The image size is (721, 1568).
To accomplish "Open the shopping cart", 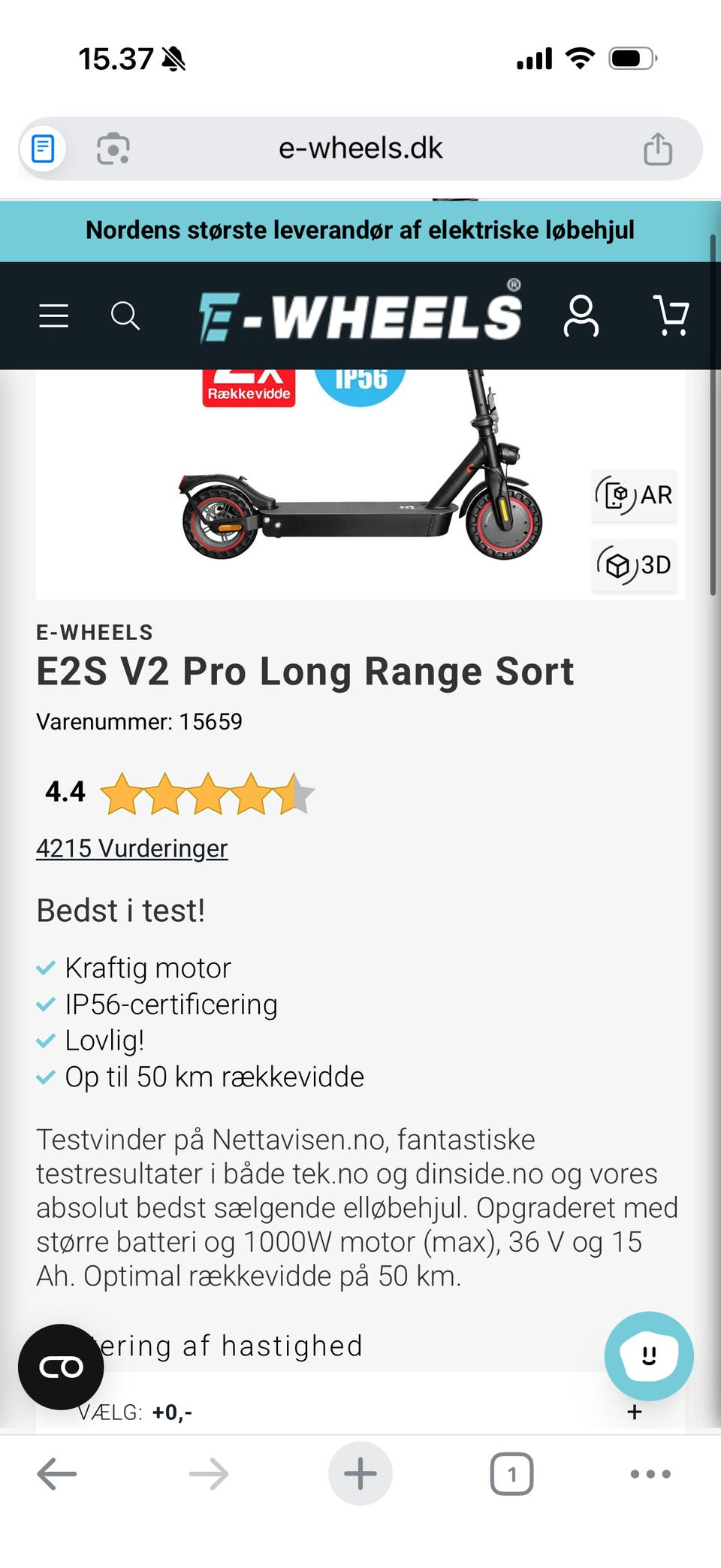I will [671, 316].
